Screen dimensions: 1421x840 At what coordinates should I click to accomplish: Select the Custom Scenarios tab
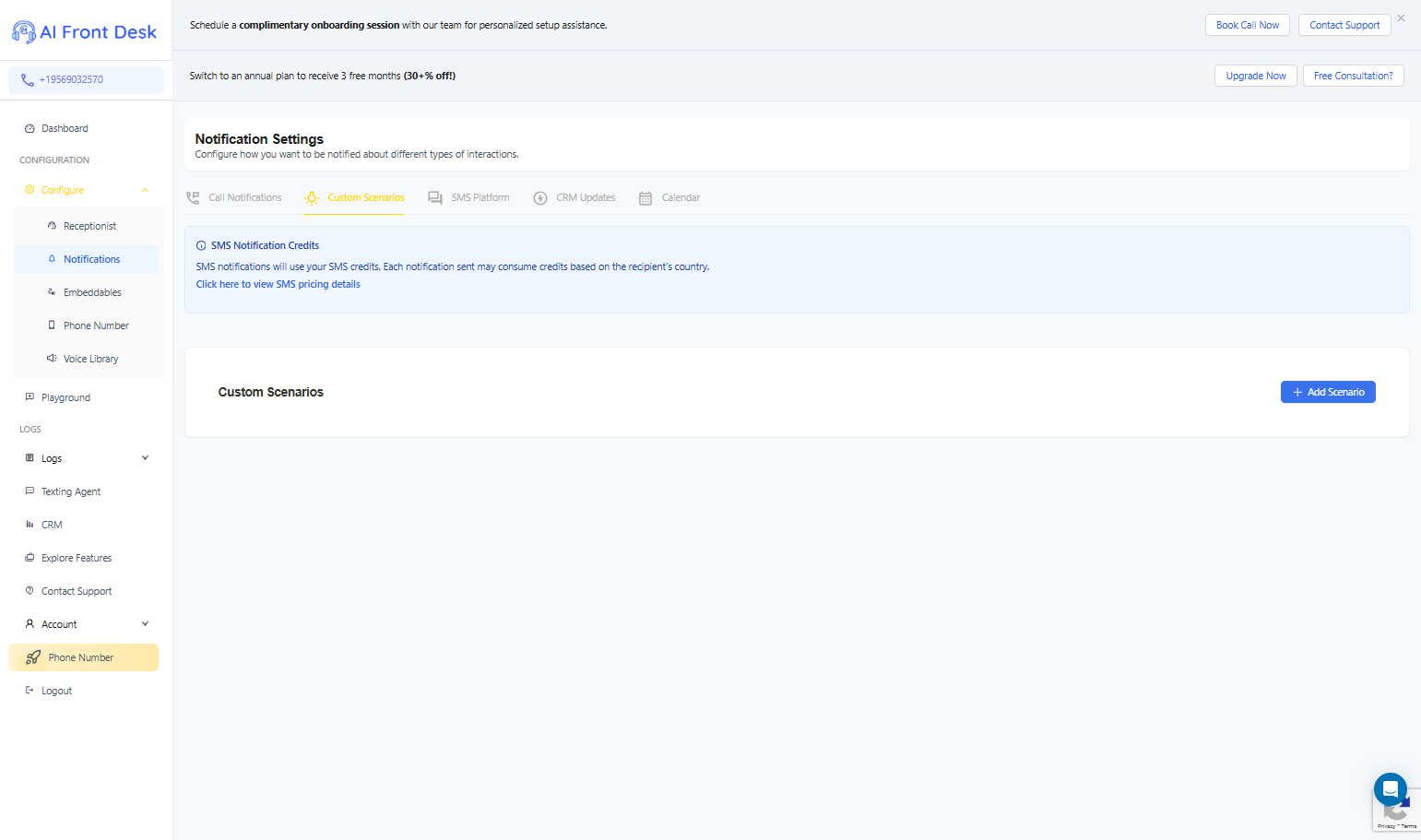pos(354,198)
